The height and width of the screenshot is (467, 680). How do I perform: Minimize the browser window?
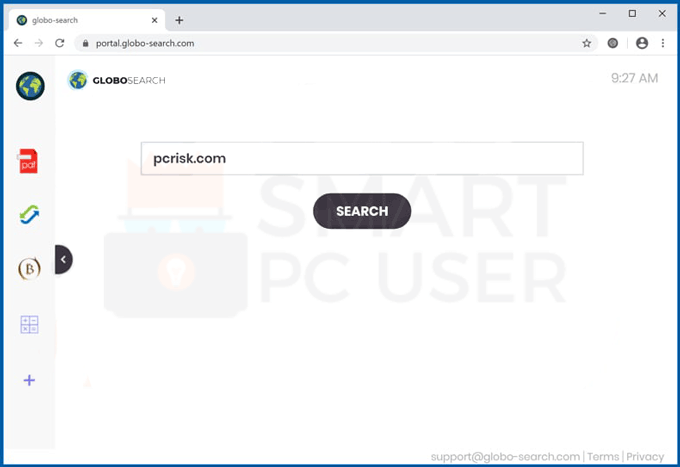(x=603, y=13)
